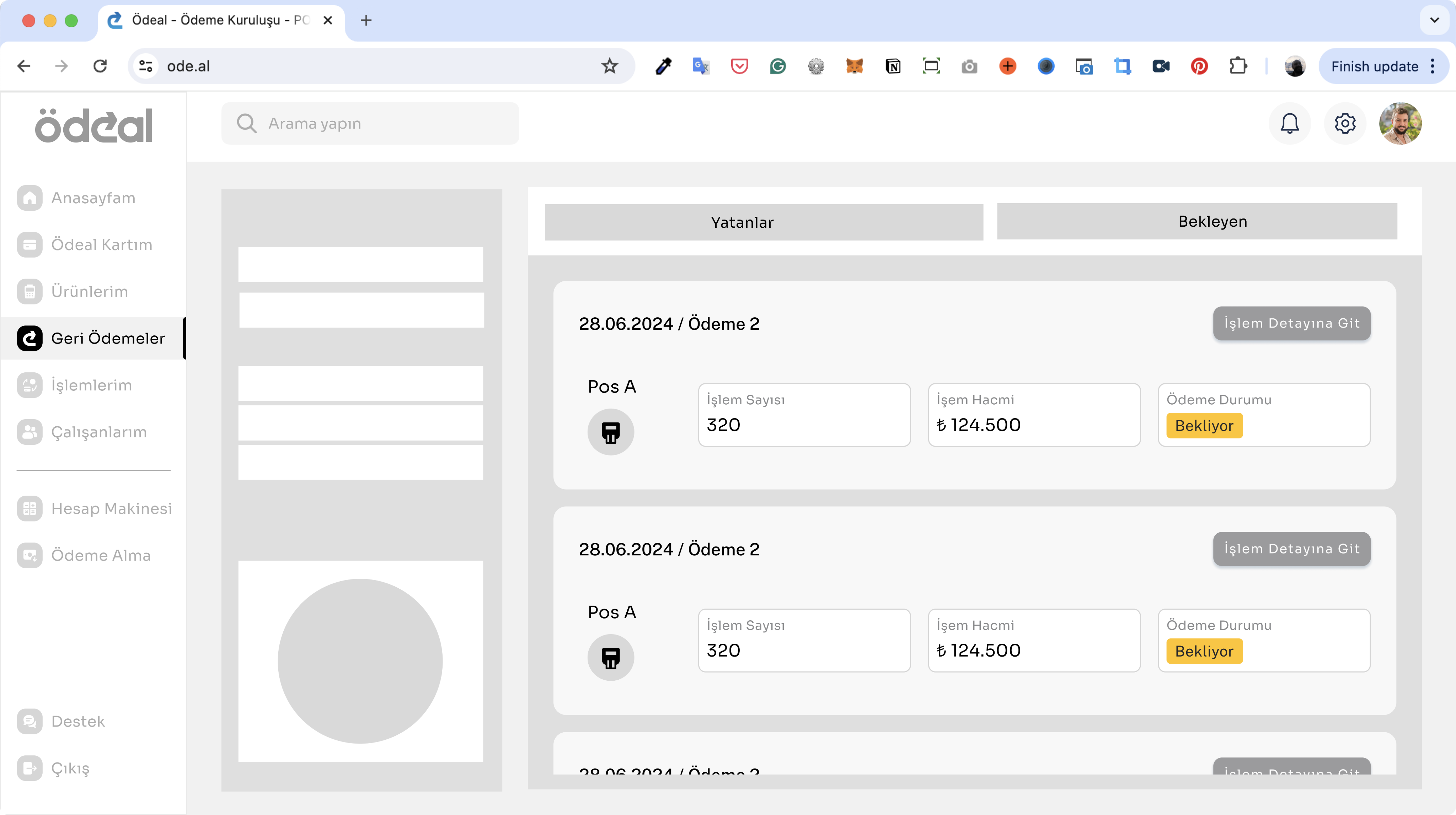Reload the page with refresh icon
Viewport: 1456px width, 815px height.
pos(100,66)
